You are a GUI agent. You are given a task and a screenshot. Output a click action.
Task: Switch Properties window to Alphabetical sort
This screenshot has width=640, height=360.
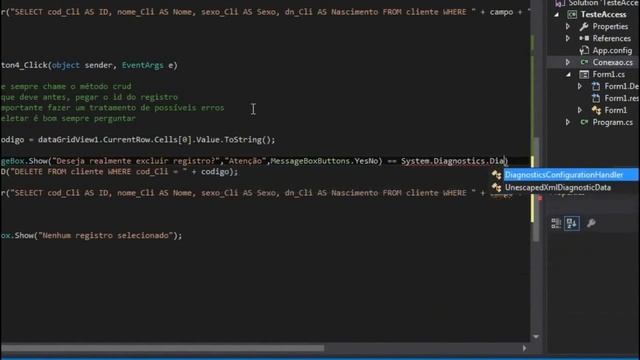pyautogui.click(x=572, y=223)
